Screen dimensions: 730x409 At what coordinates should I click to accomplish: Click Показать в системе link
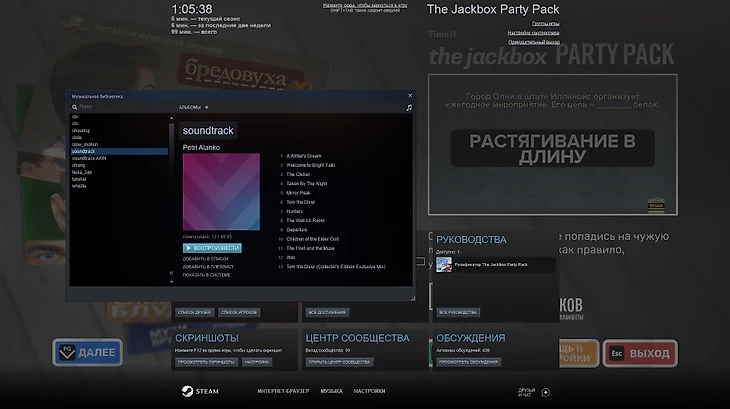(206, 275)
